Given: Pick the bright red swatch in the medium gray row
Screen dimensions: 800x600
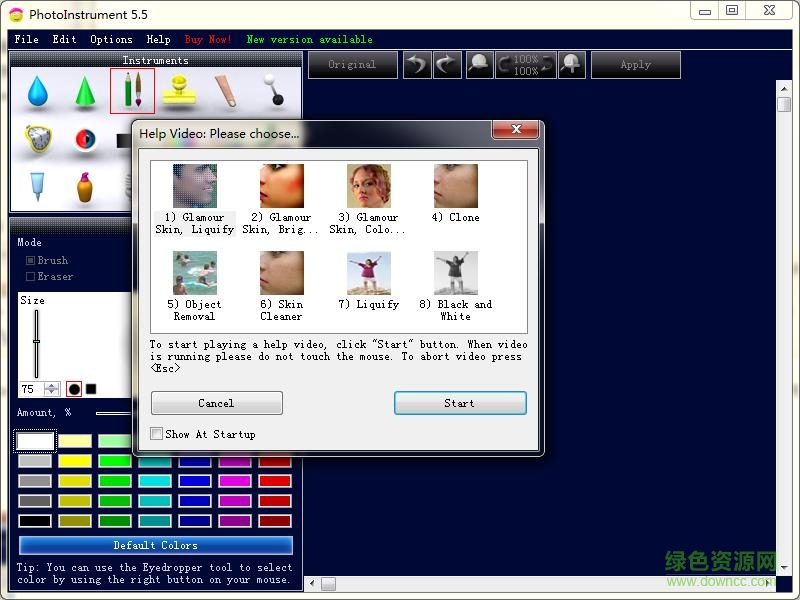Looking at the screenshot, I should [x=275, y=481].
